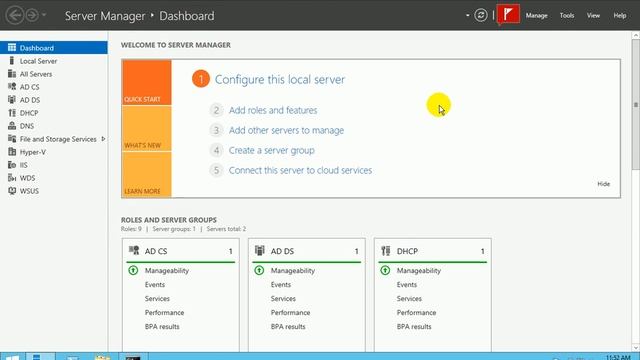
Task: Click AD DS Manageability status icon
Action: pos(259,270)
